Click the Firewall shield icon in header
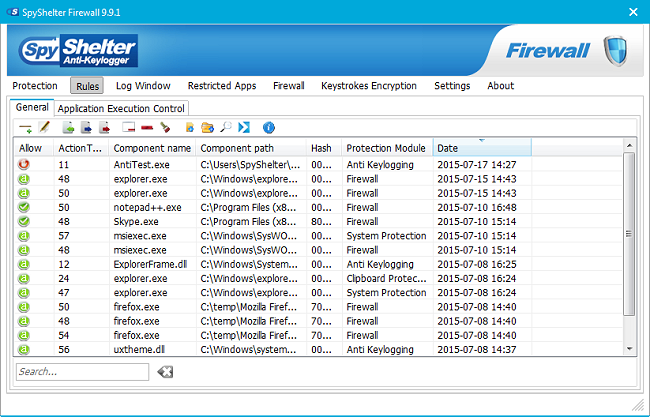 click(x=615, y=51)
